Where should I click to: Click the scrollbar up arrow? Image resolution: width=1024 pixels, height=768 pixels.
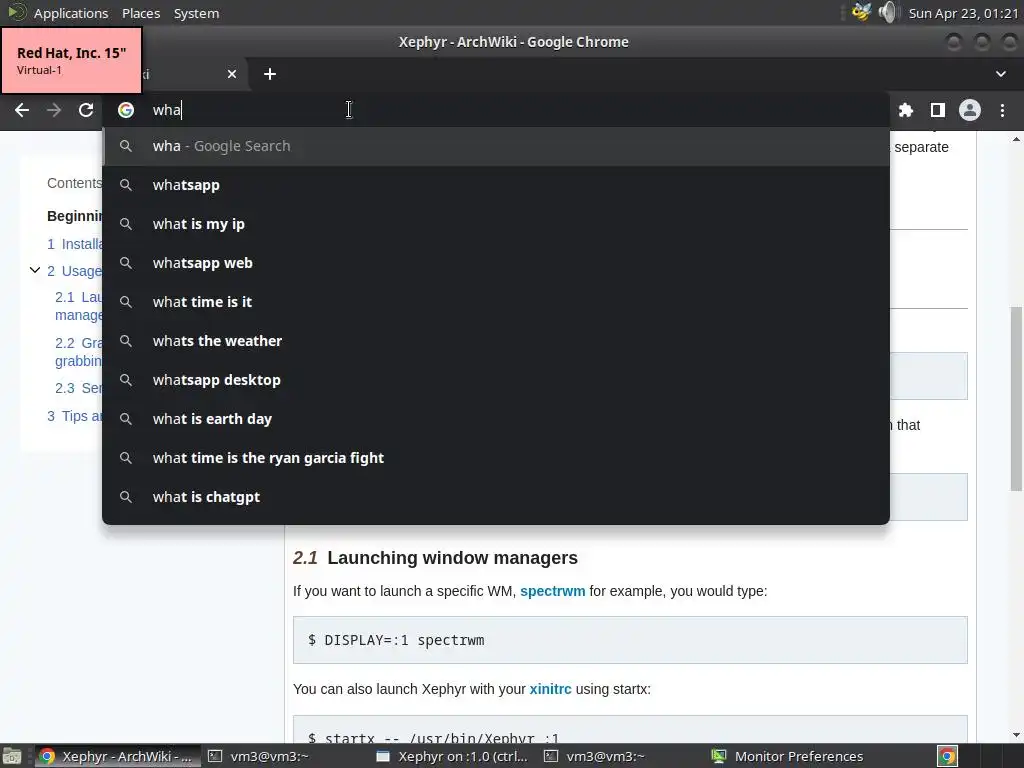click(1016, 139)
